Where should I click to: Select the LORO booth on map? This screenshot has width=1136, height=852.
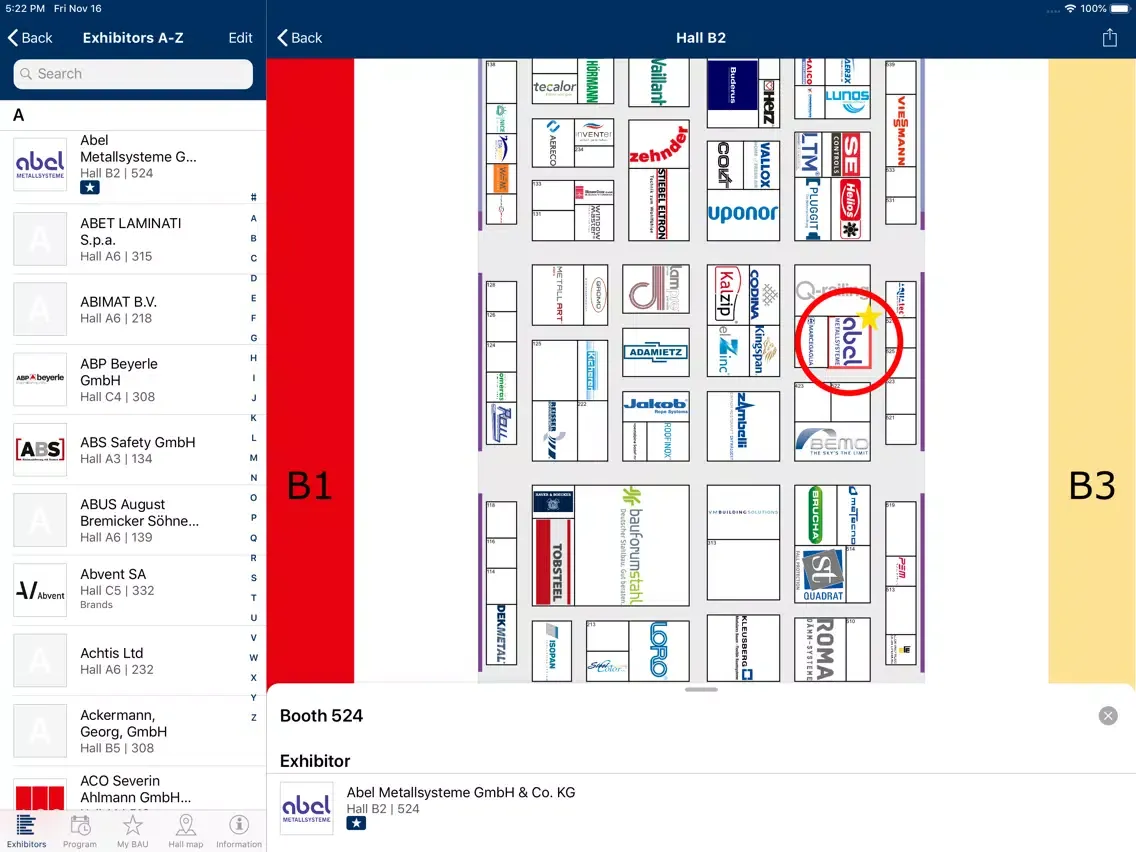point(659,650)
